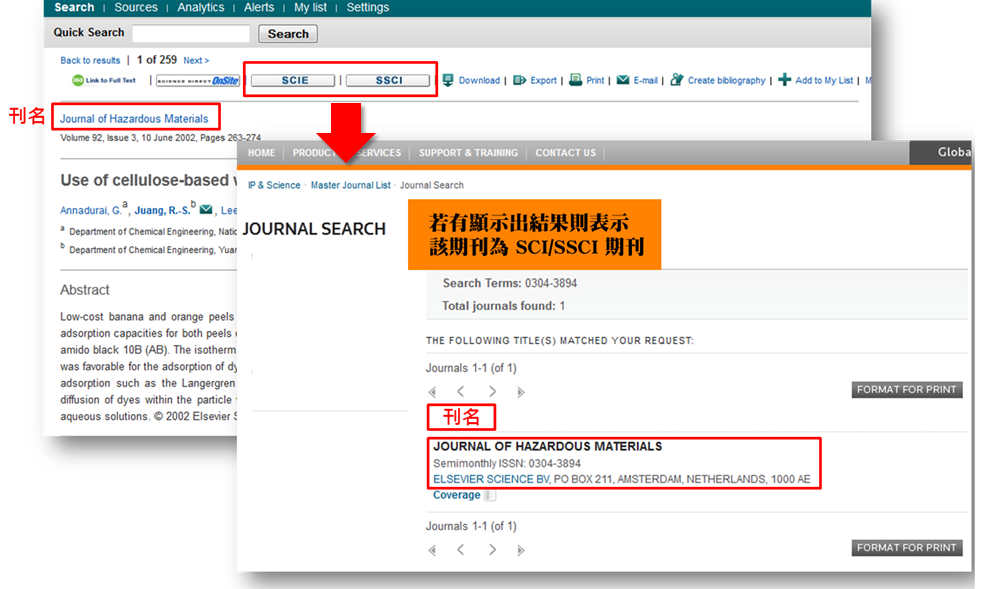This screenshot has width=983, height=589.
Task: Go to the Next record link
Action: pyautogui.click(x=196, y=60)
